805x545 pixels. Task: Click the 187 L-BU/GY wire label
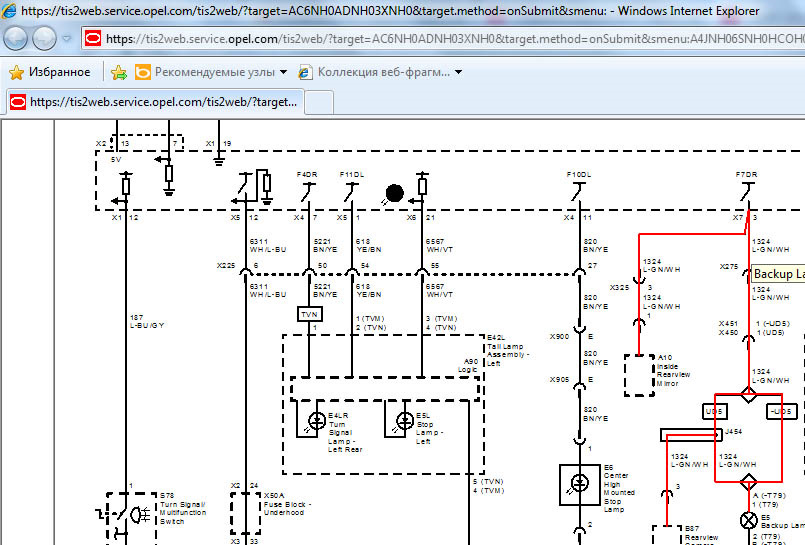pos(147,321)
